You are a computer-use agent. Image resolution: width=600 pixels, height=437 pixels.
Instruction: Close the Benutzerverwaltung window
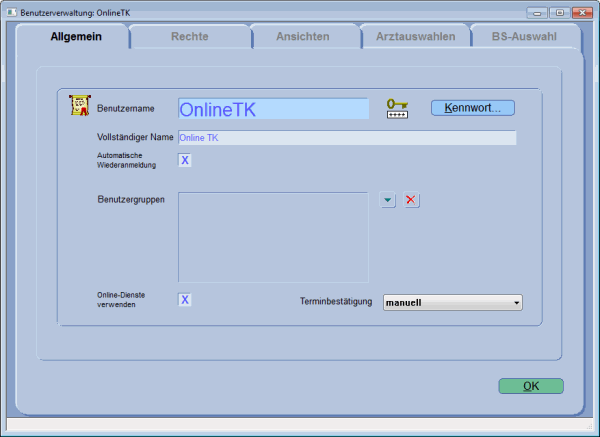coord(582,11)
